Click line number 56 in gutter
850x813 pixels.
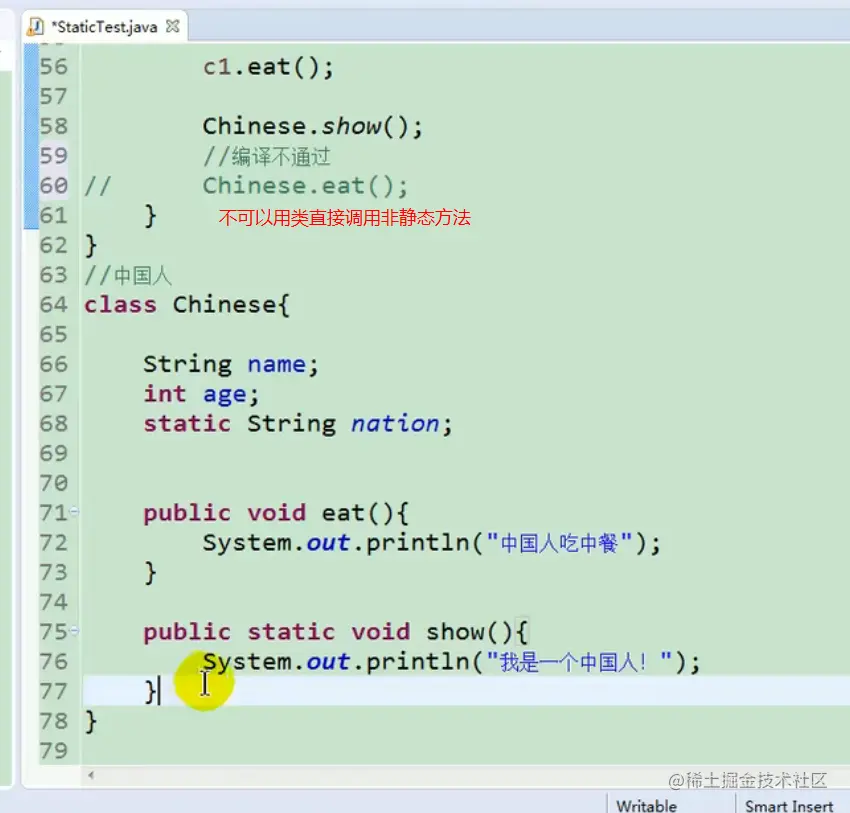[53, 67]
